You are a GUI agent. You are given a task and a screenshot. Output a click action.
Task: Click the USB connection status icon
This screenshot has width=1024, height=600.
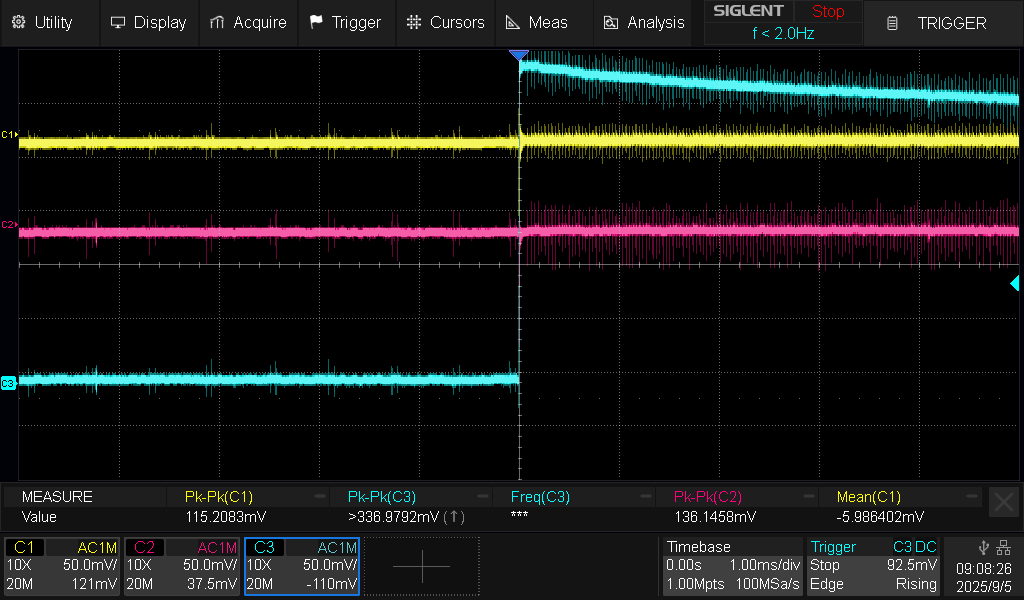984,547
